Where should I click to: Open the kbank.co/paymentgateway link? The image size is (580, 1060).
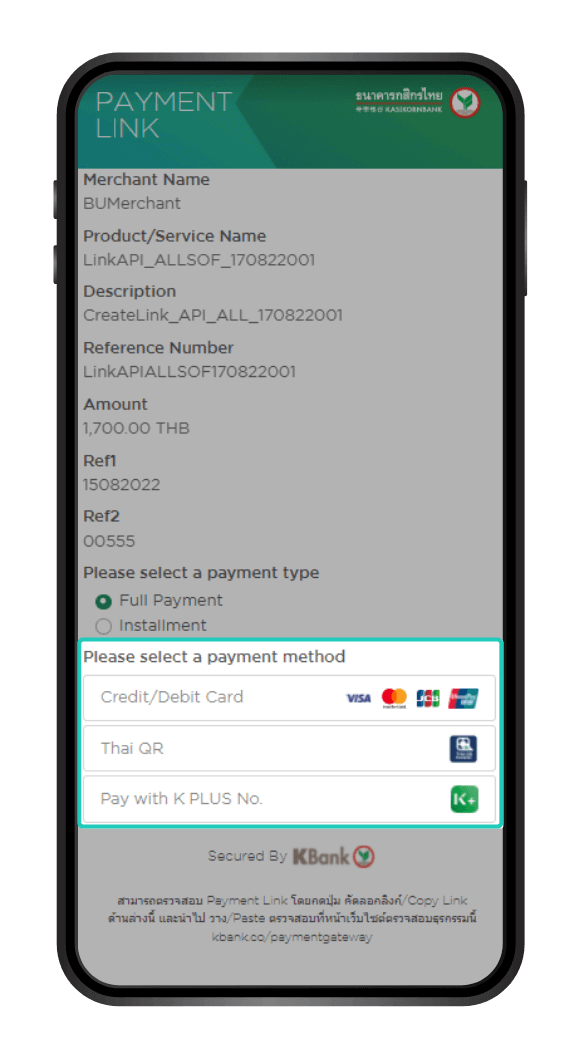point(292,937)
